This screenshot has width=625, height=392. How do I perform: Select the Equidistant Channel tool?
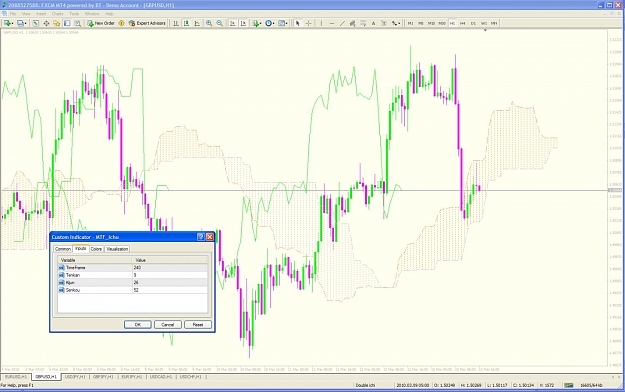click(x=352, y=24)
